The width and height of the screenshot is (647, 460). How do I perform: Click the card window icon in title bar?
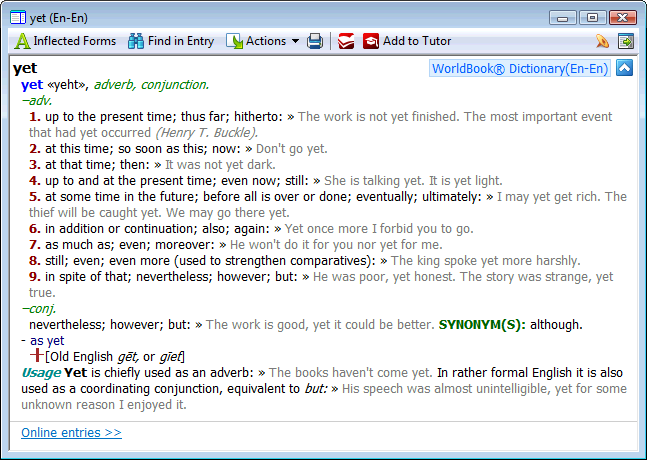[x=18, y=18]
